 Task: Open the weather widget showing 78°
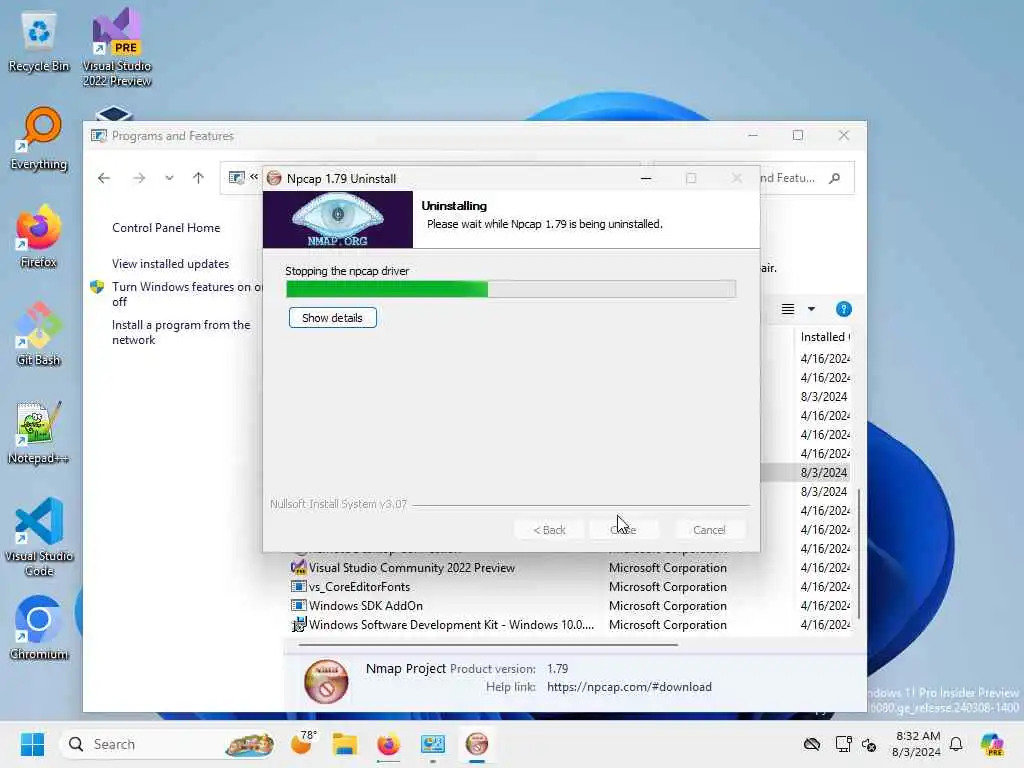click(x=303, y=744)
